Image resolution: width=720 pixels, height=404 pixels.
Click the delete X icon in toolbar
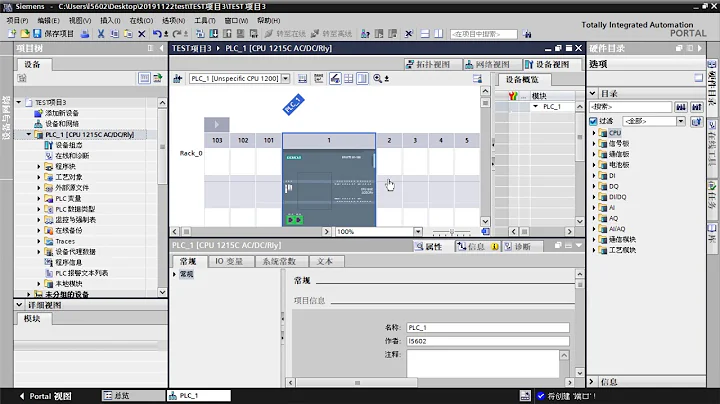coord(141,34)
